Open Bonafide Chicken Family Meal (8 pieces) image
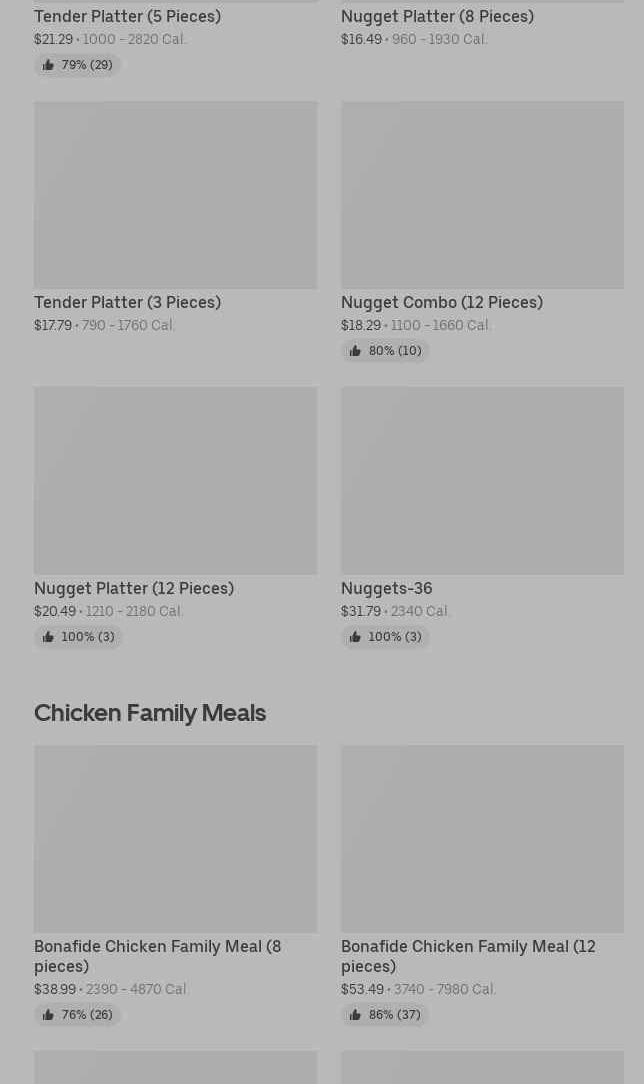The image size is (644, 1084). (x=175, y=839)
